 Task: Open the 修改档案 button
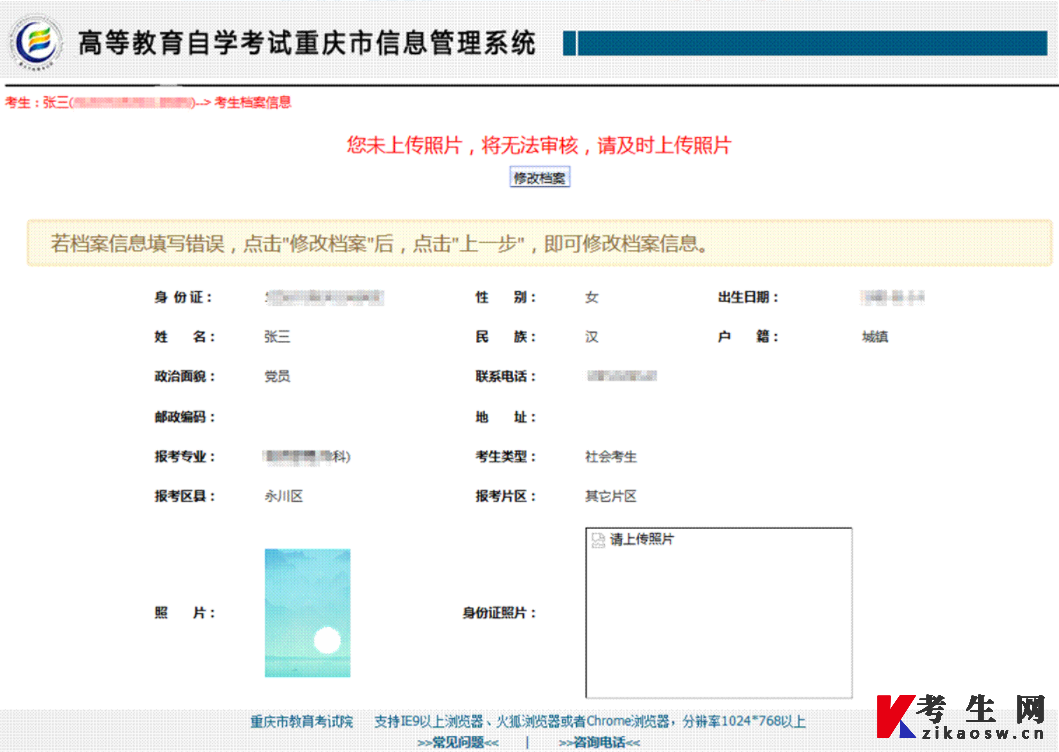538,177
